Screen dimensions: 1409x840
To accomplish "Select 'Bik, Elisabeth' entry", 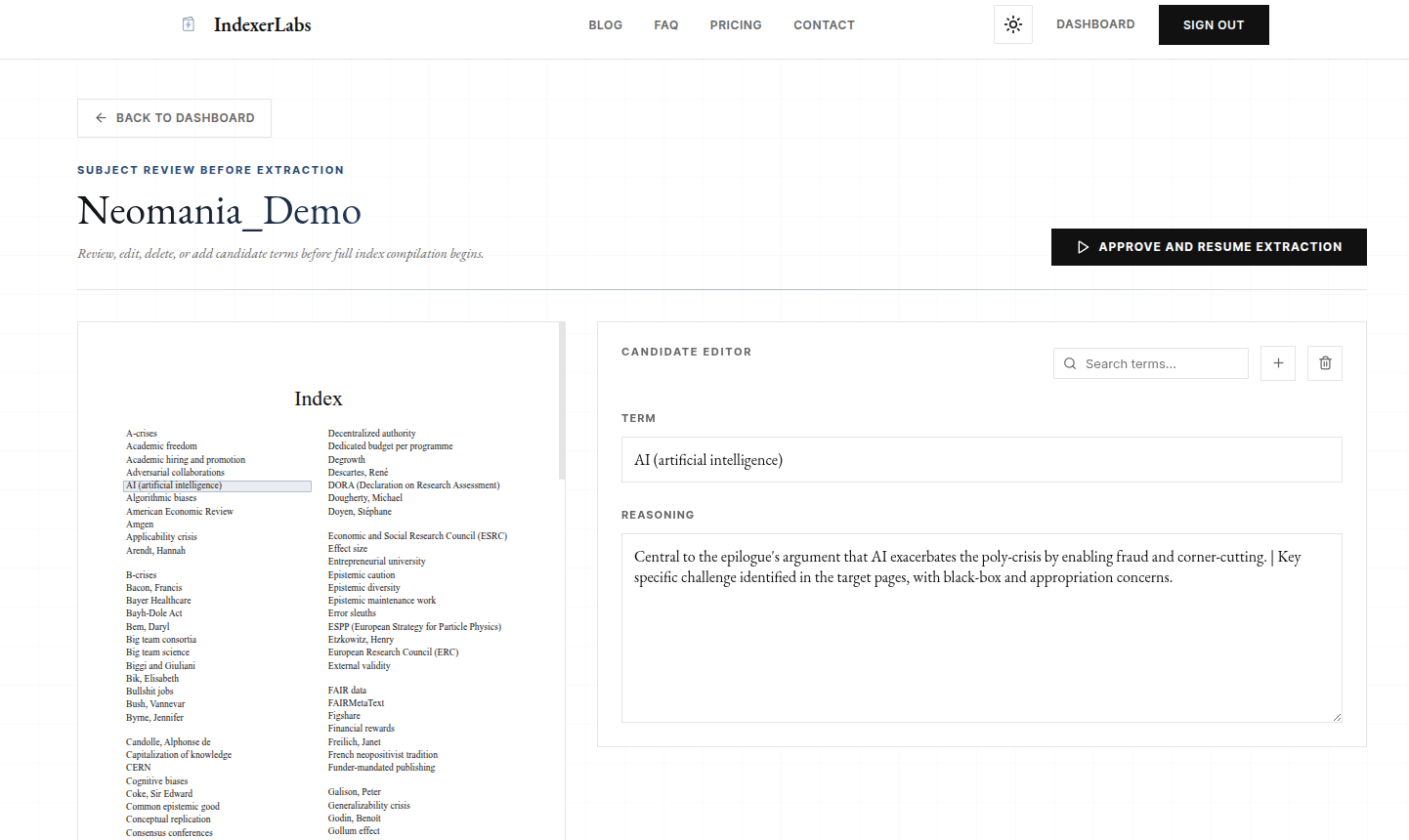I will [x=152, y=679].
